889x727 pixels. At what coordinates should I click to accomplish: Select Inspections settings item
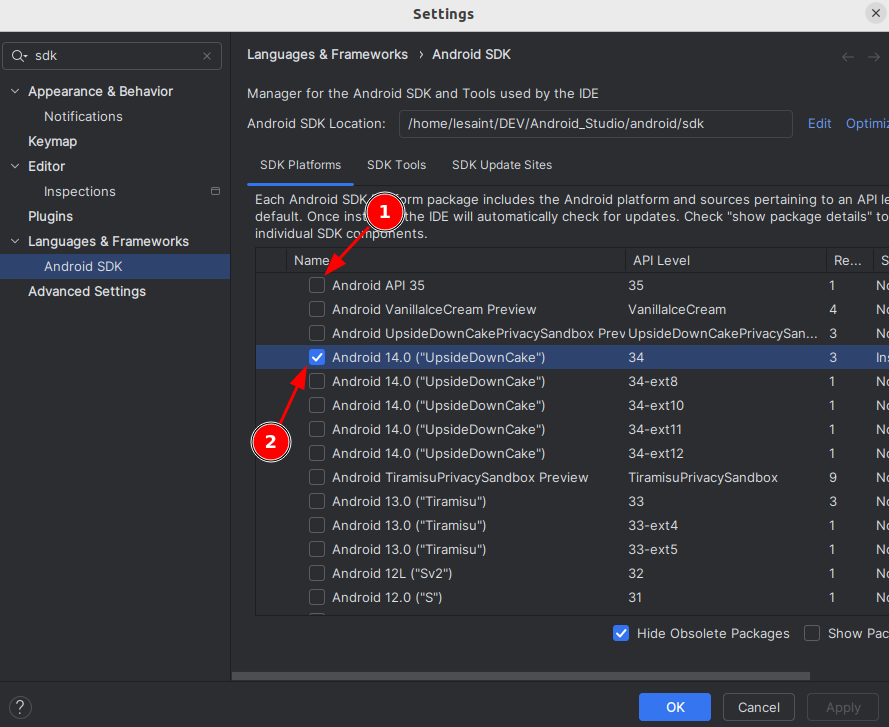80,192
